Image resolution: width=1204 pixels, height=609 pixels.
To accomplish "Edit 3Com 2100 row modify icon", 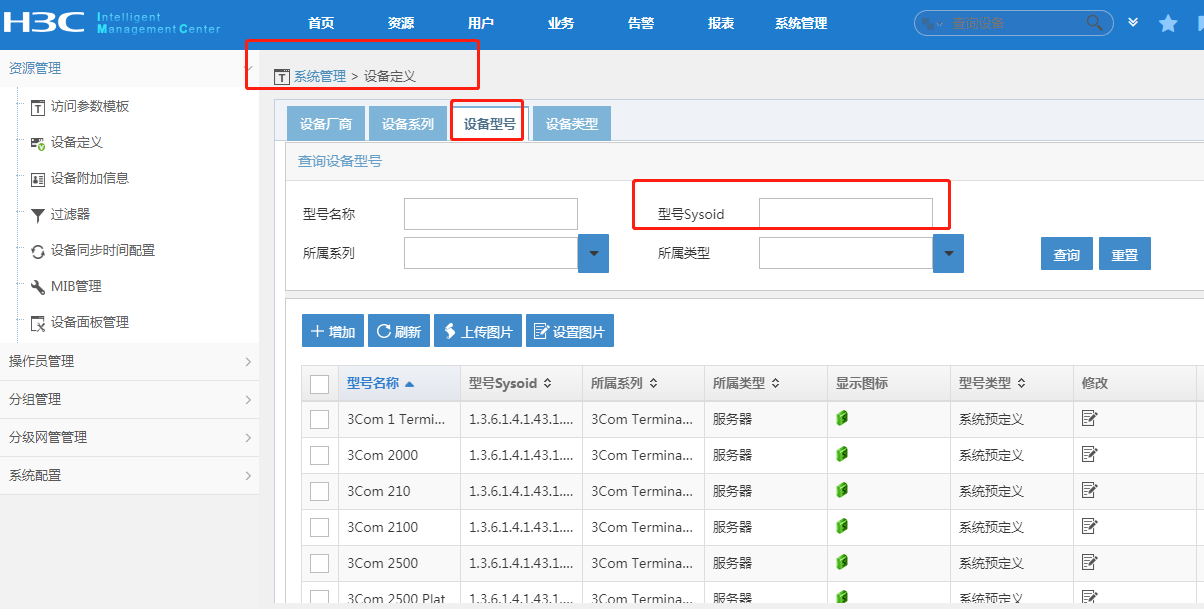I will pyautogui.click(x=1089, y=526).
